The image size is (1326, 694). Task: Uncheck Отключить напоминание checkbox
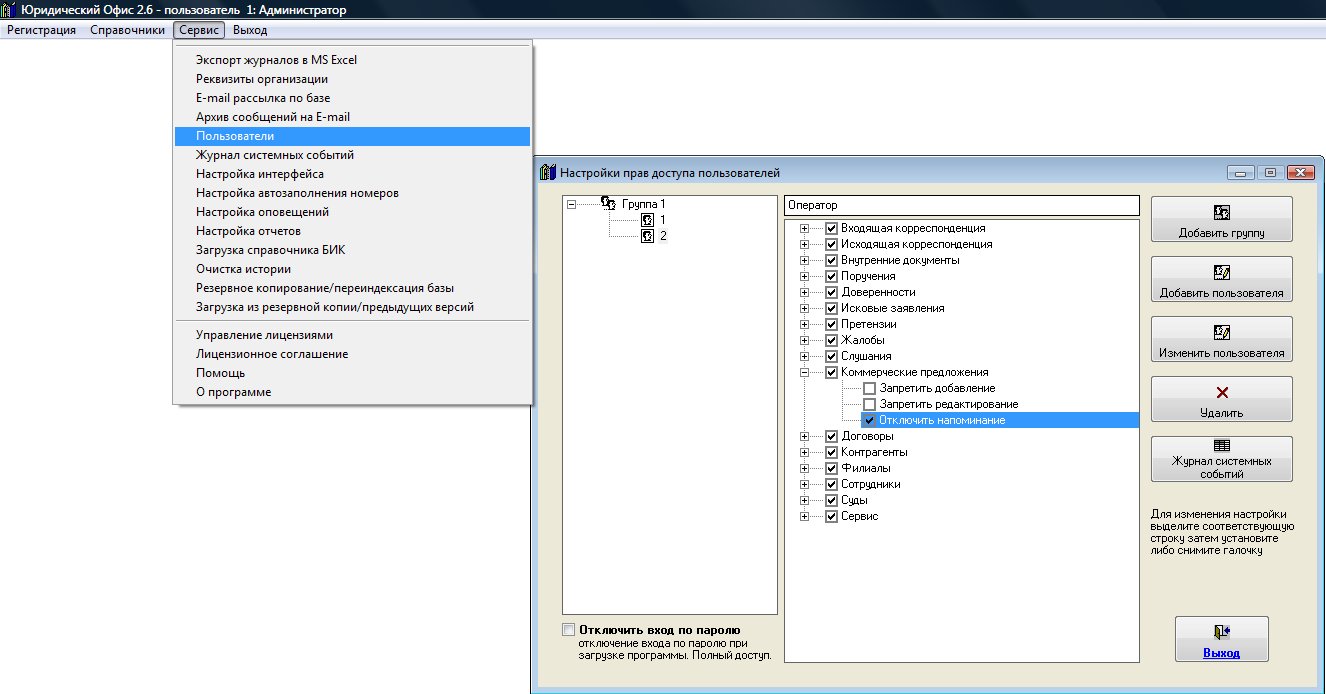870,420
